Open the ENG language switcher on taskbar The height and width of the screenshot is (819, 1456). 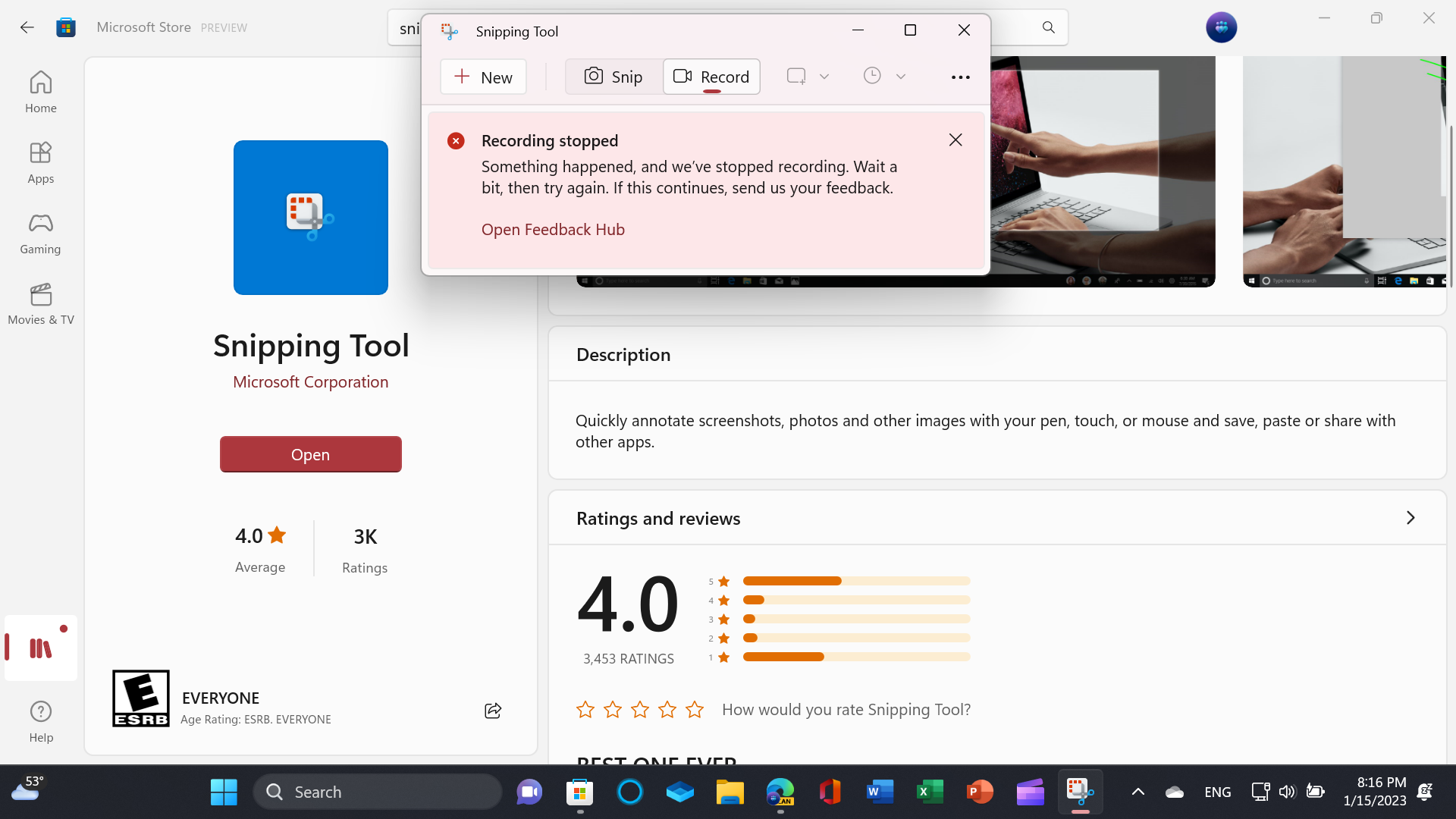[1217, 791]
